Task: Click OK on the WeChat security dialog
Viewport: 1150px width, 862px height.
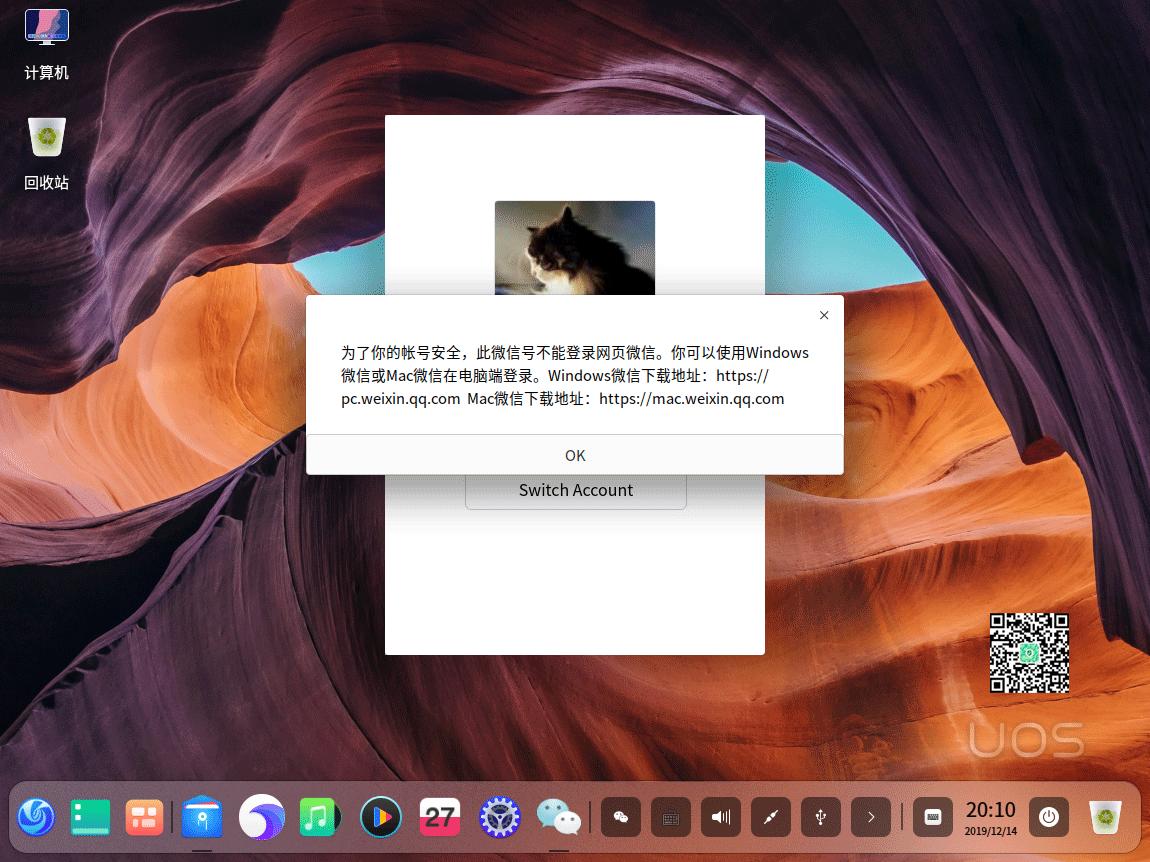Action: pos(575,455)
